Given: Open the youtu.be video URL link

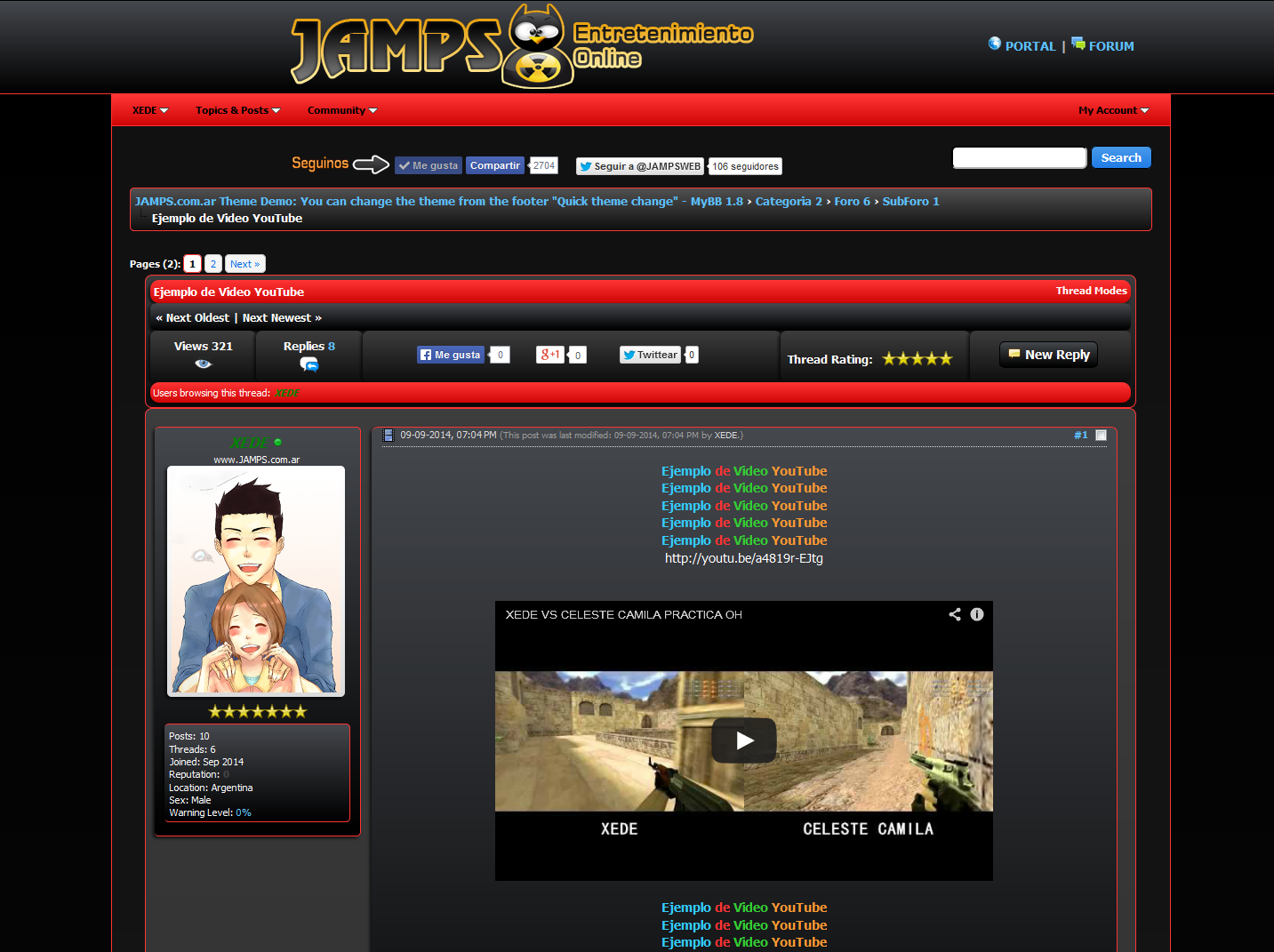Looking at the screenshot, I should 744,558.
